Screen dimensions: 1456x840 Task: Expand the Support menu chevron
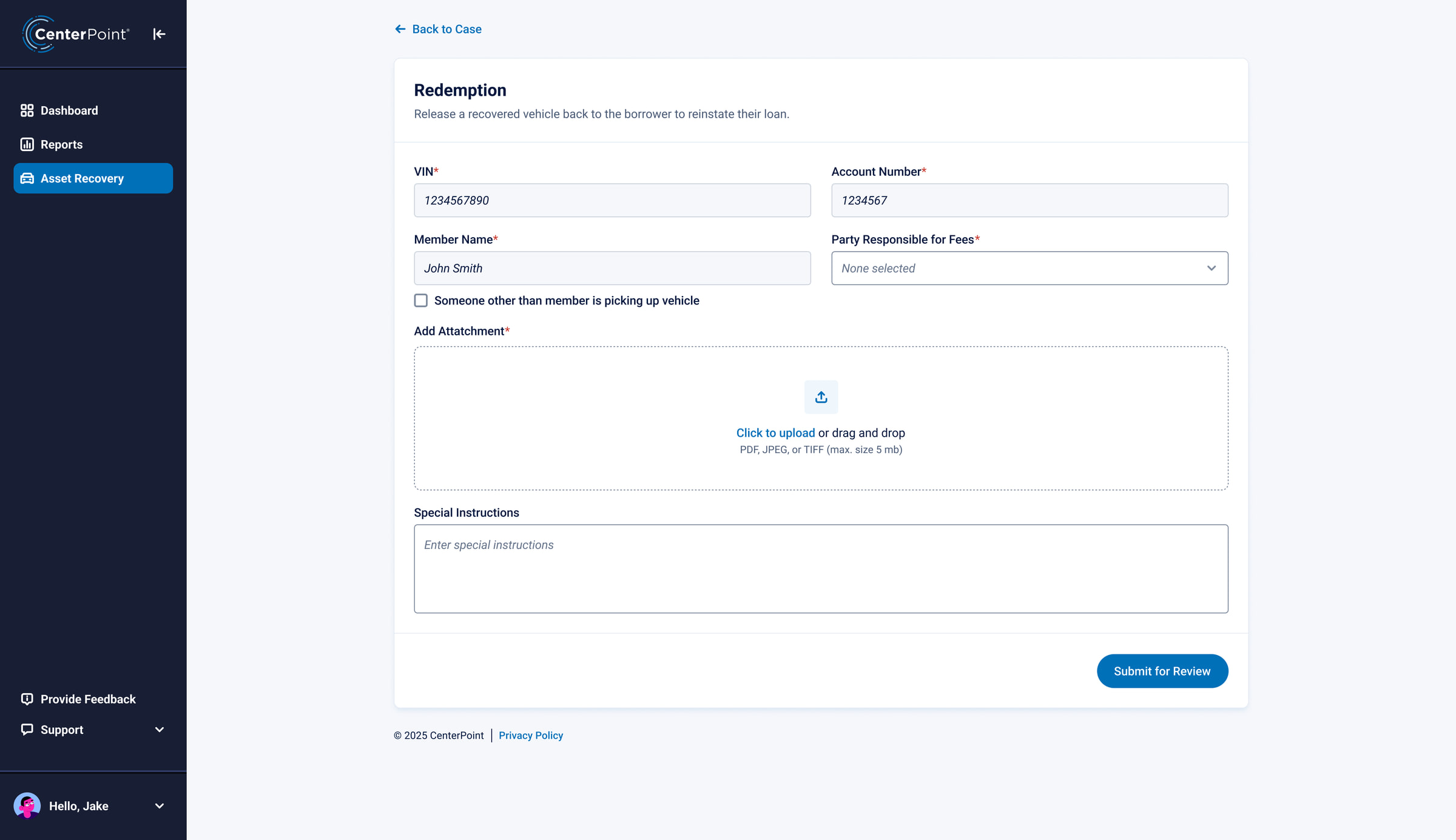point(160,730)
